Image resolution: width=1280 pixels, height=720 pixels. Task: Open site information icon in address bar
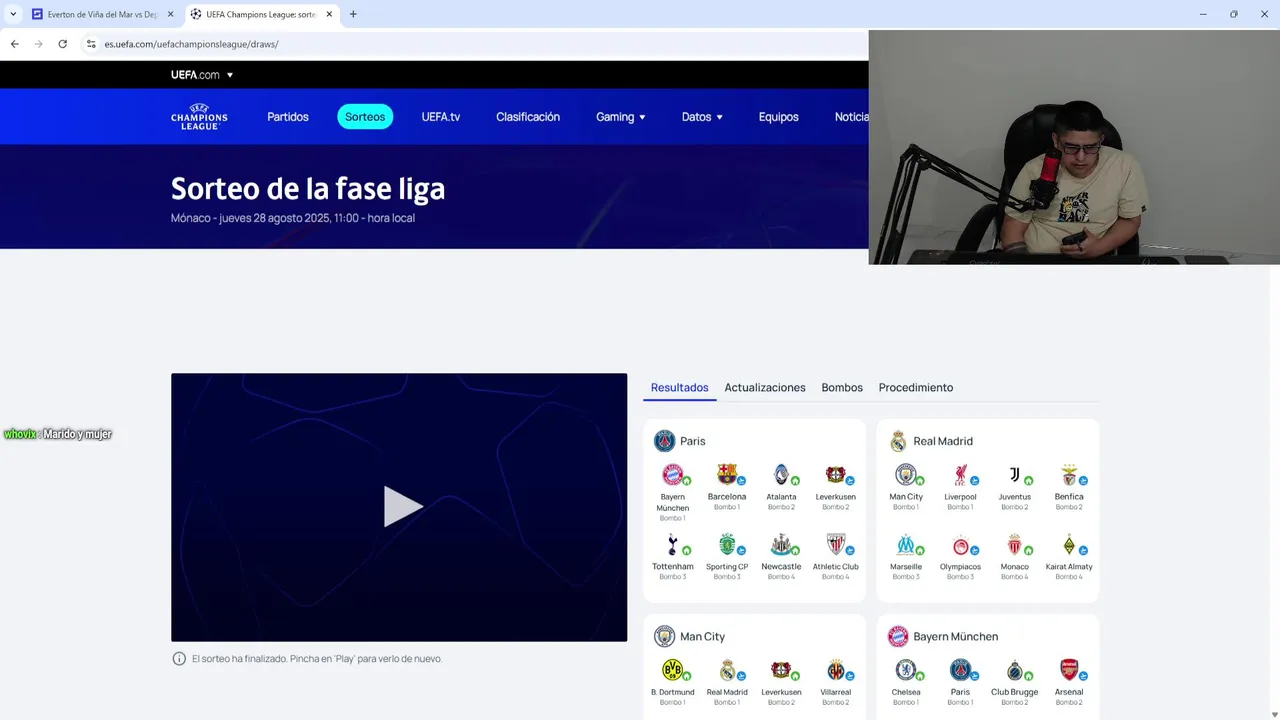click(x=90, y=44)
